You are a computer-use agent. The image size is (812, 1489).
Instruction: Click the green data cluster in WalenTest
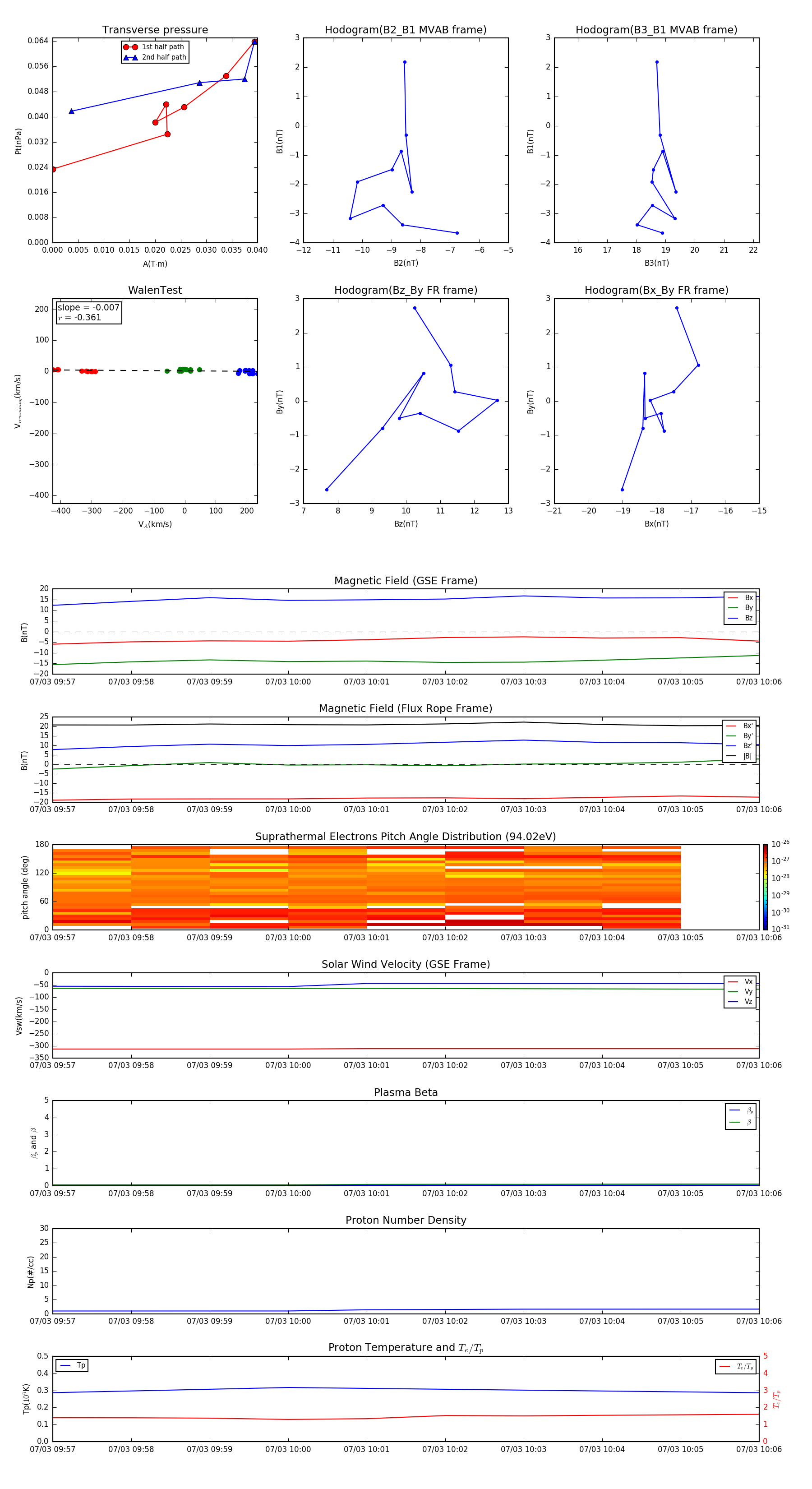point(183,370)
